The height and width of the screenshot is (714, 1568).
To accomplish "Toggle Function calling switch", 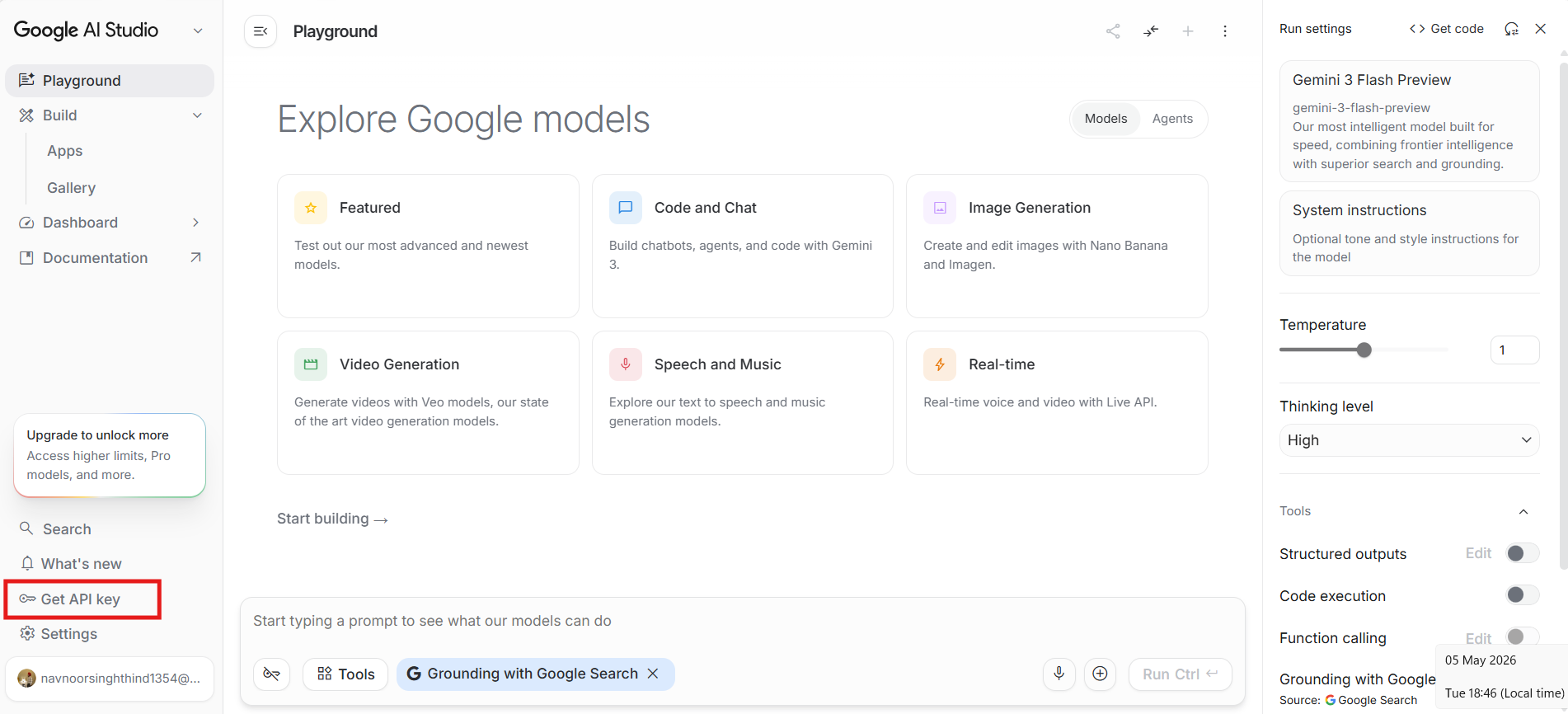I will [x=1523, y=636].
